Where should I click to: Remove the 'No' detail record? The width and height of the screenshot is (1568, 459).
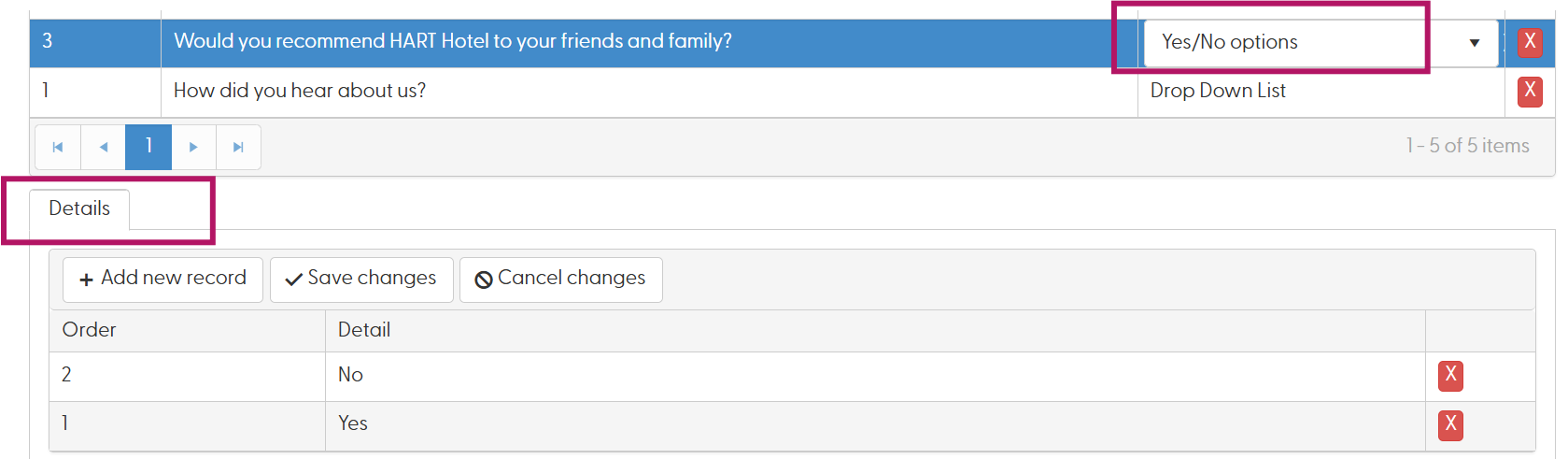pyautogui.click(x=1450, y=376)
